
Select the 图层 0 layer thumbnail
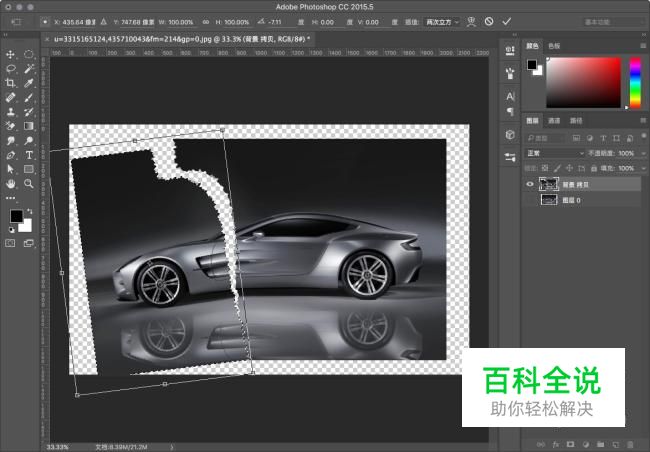549,200
